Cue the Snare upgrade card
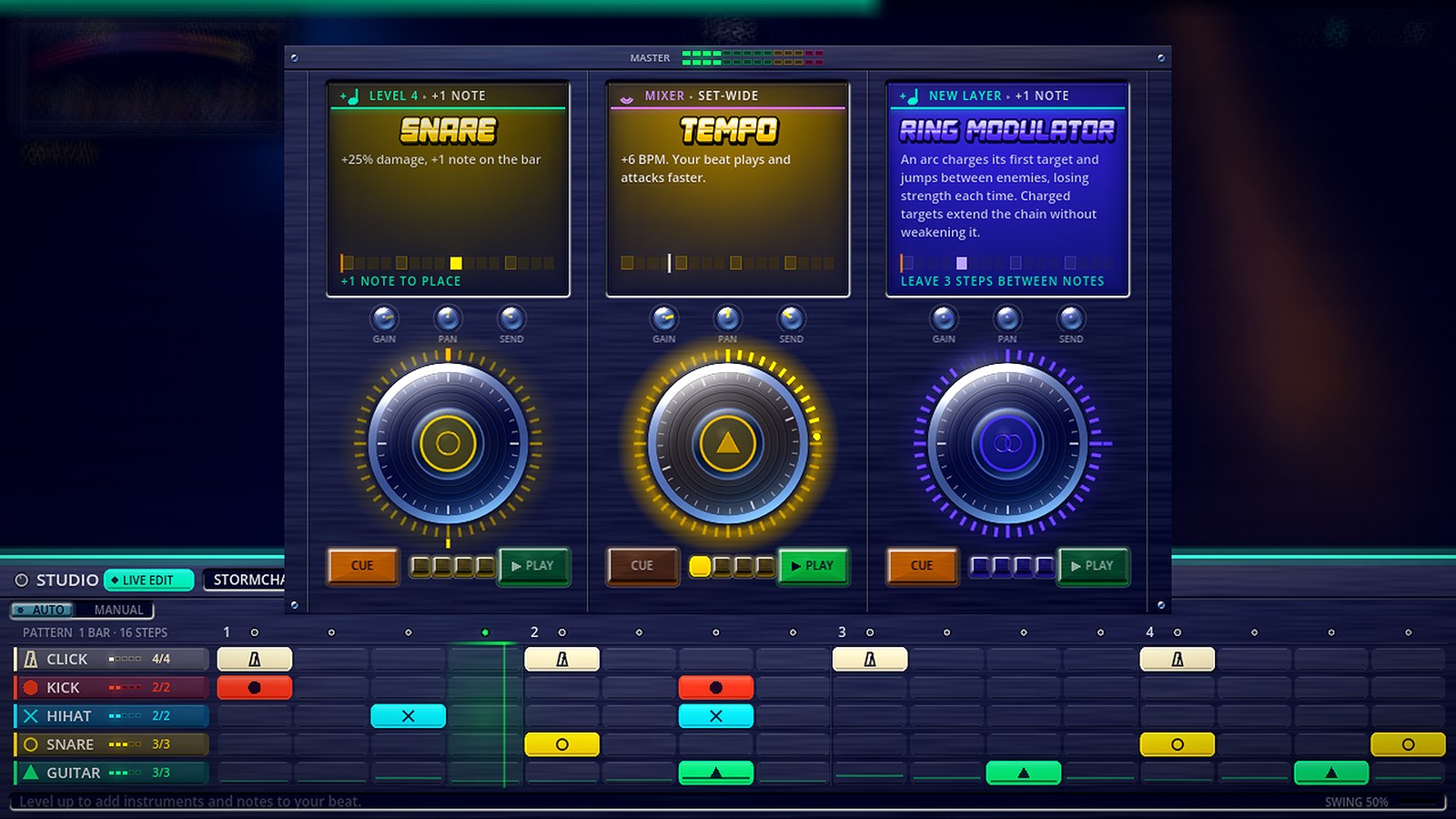 [362, 565]
